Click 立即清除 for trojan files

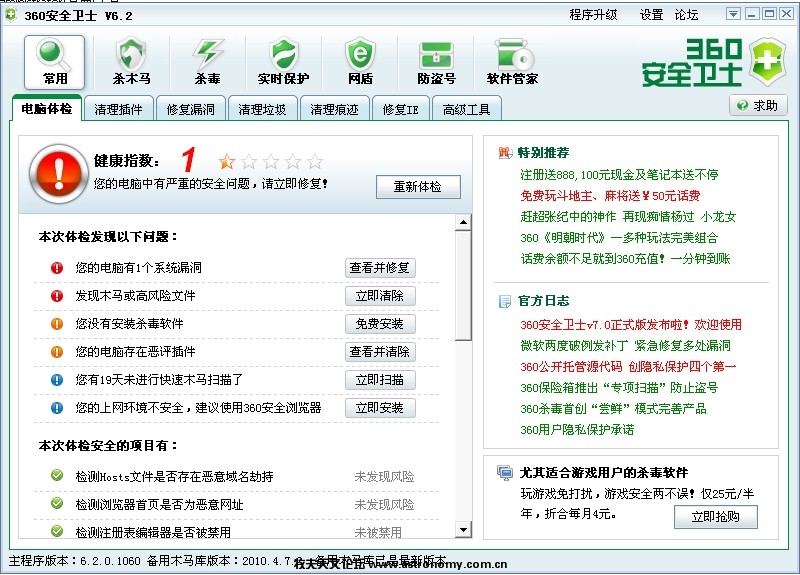click(x=380, y=296)
